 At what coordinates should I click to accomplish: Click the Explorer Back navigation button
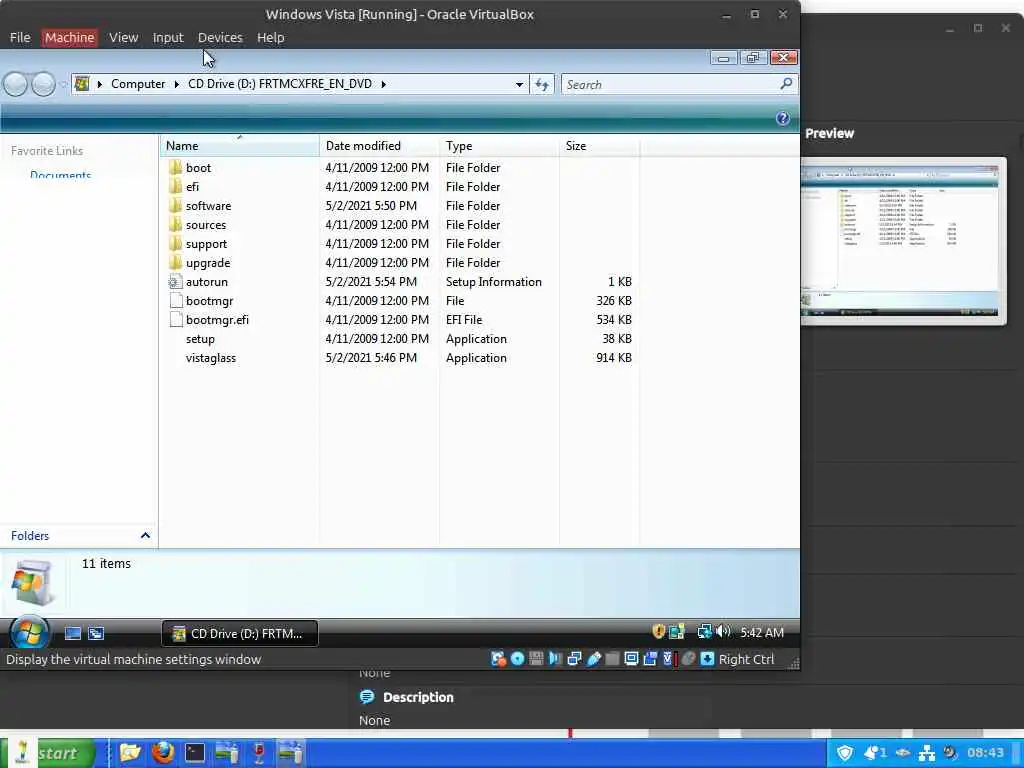(x=16, y=84)
